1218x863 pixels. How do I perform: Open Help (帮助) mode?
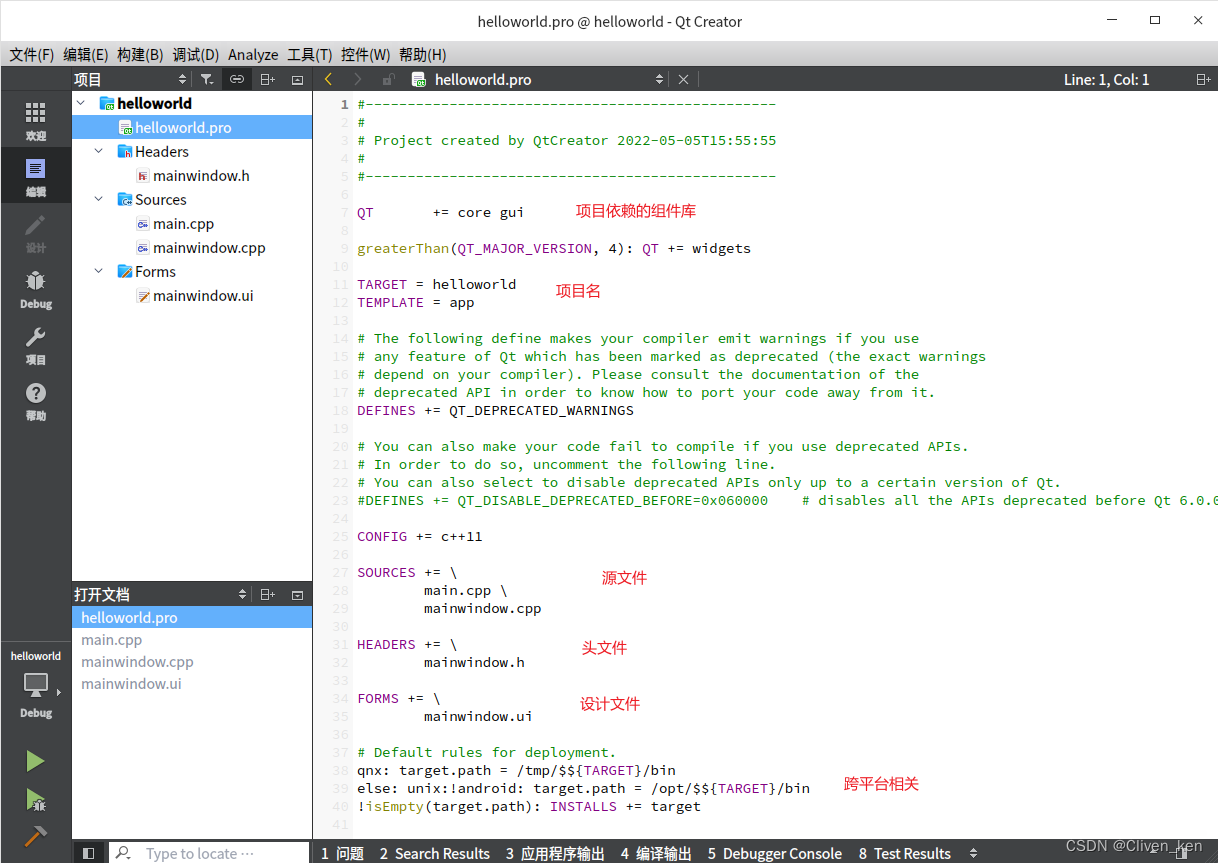tap(35, 401)
